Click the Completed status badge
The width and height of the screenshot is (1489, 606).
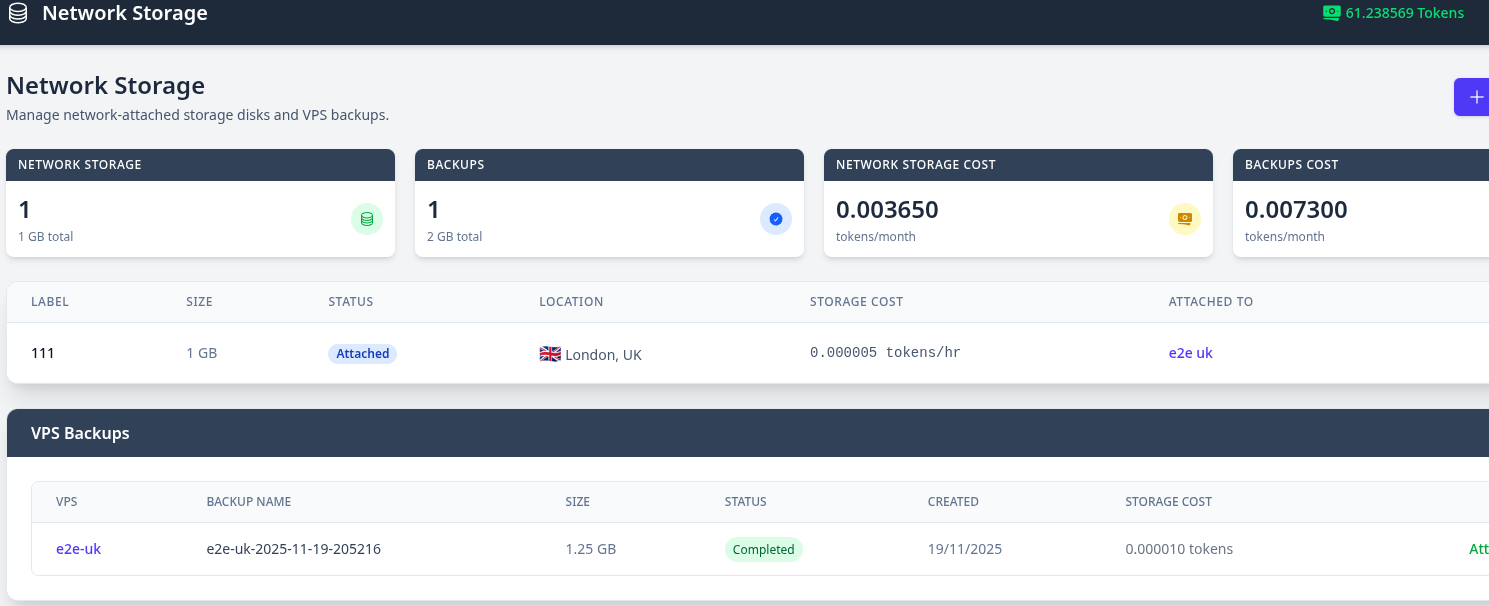(x=763, y=549)
